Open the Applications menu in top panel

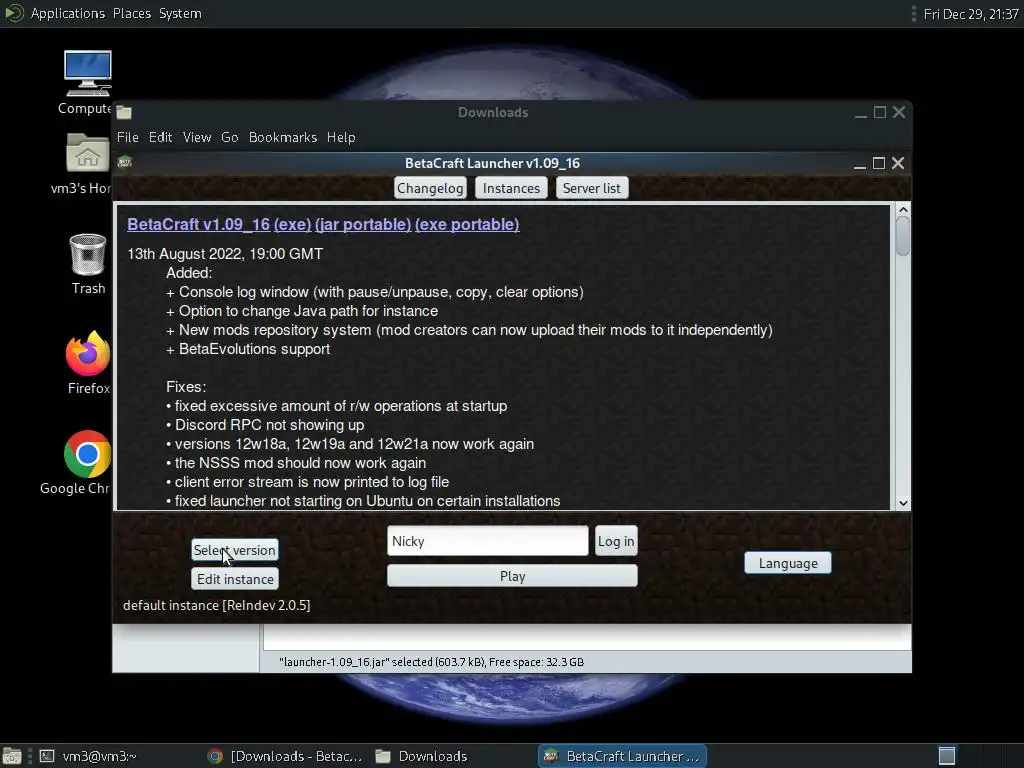coord(68,13)
